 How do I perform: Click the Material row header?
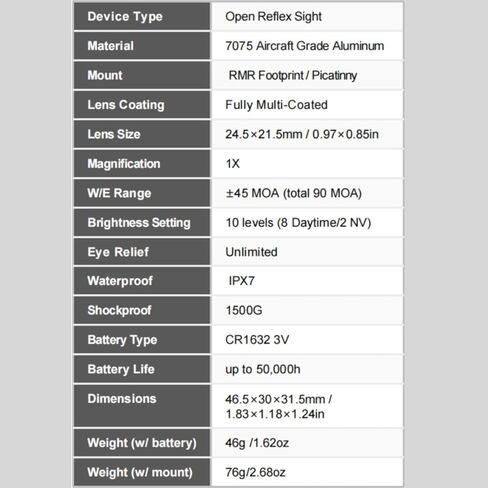pos(142,46)
